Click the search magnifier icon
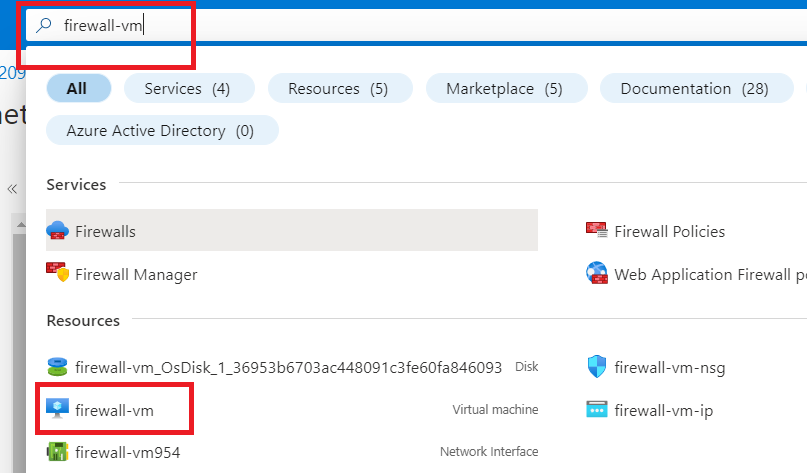This screenshot has height=473, width=807. [43, 26]
